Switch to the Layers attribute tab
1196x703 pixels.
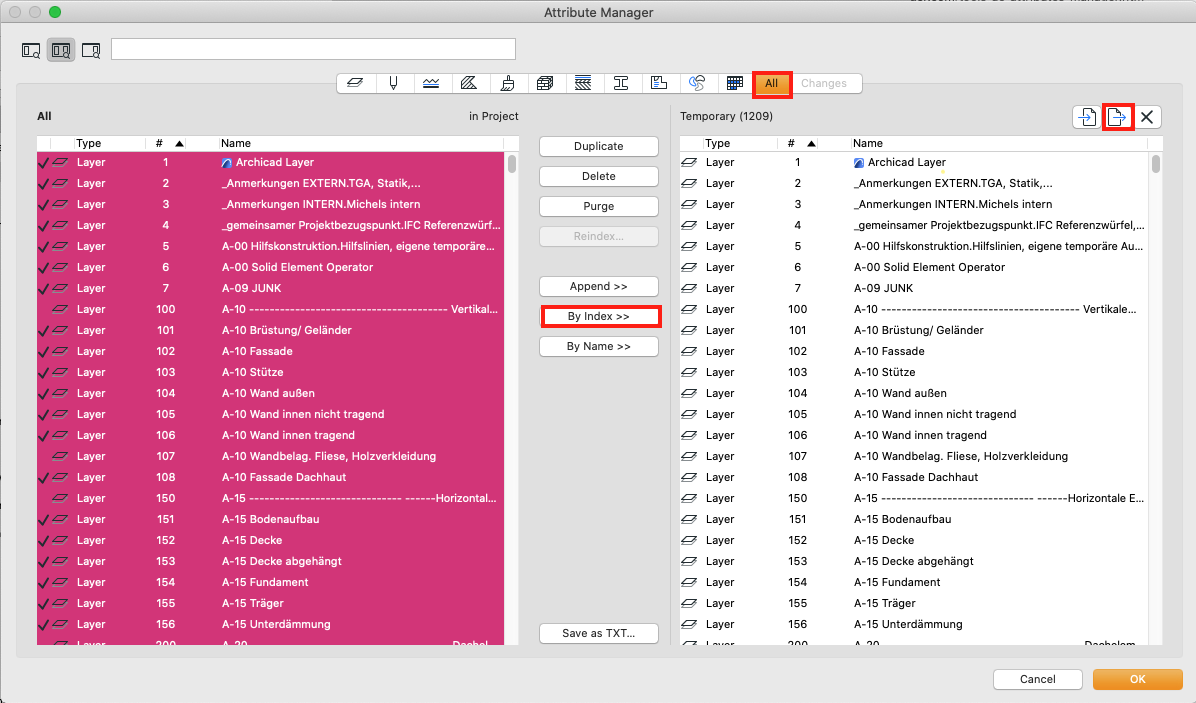354,84
